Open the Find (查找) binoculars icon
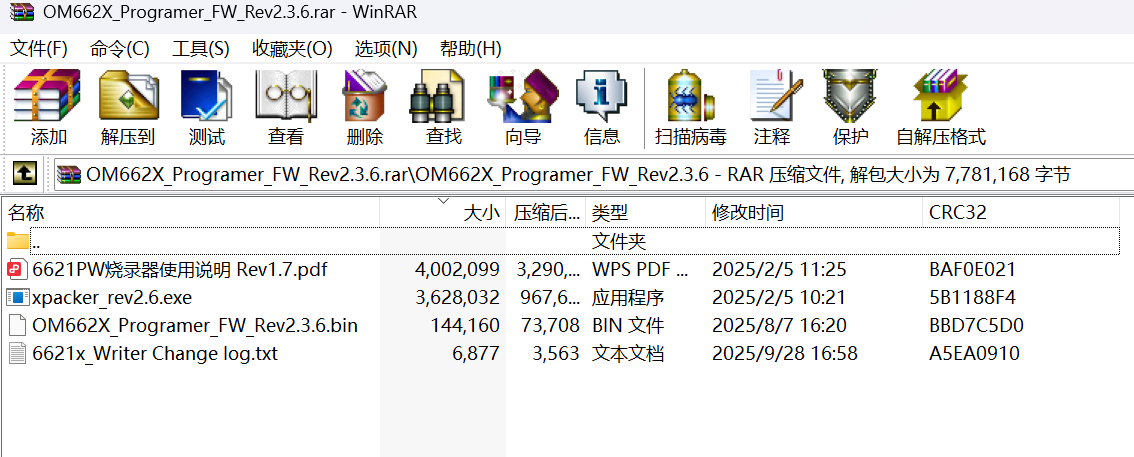1134x457 pixels. (443, 107)
